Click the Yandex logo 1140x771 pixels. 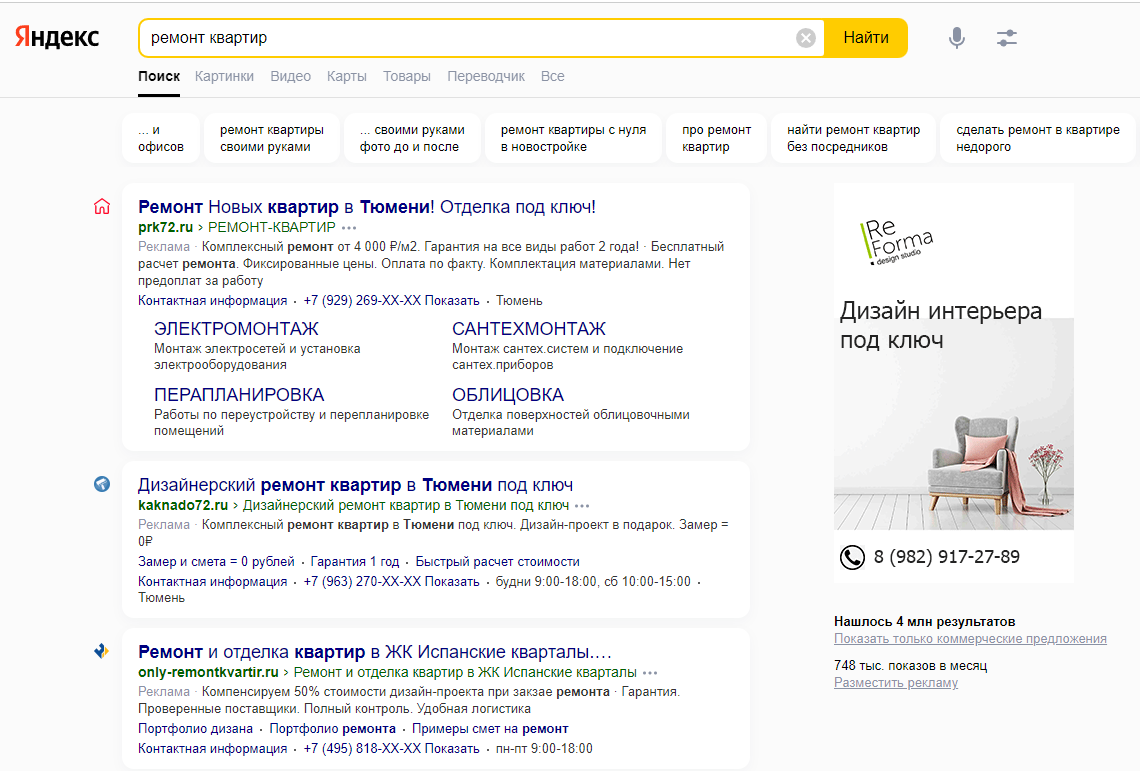pos(57,38)
